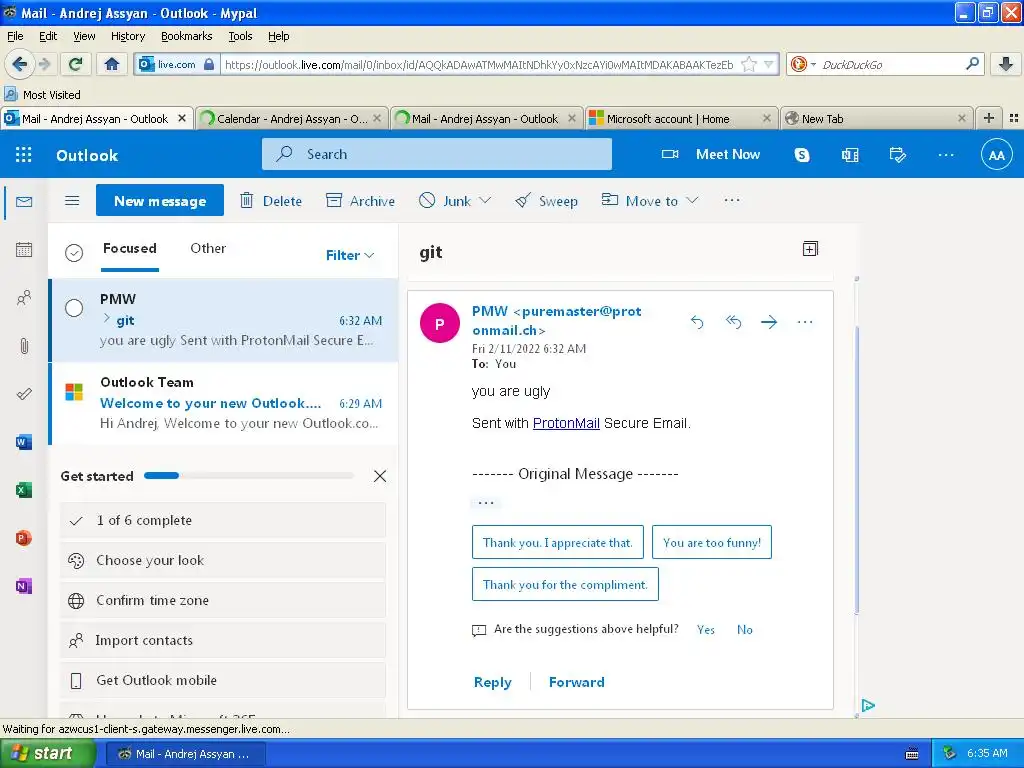Screen dimensions: 1024x768
Task: Launch Excel from the sidebar
Action: (x=24, y=490)
